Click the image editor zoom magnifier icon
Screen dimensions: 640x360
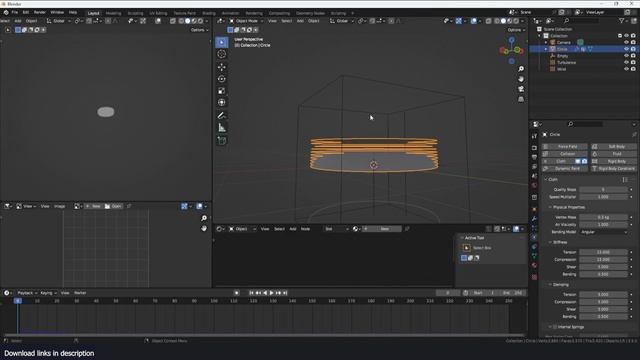point(204,218)
